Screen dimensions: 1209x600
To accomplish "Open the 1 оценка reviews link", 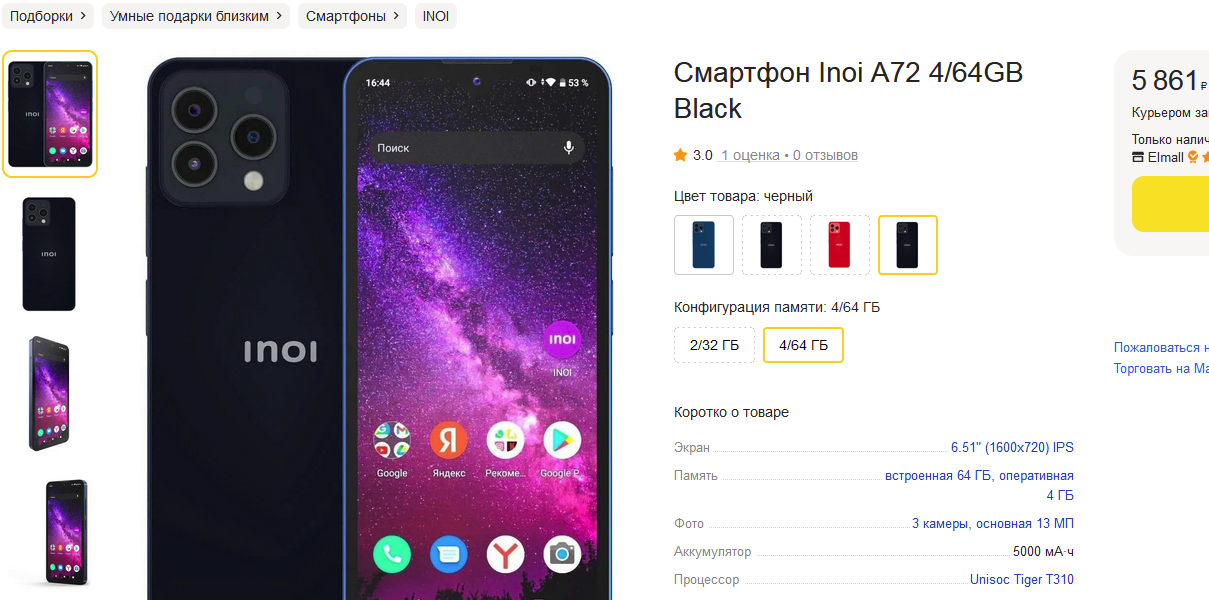I will pos(750,155).
